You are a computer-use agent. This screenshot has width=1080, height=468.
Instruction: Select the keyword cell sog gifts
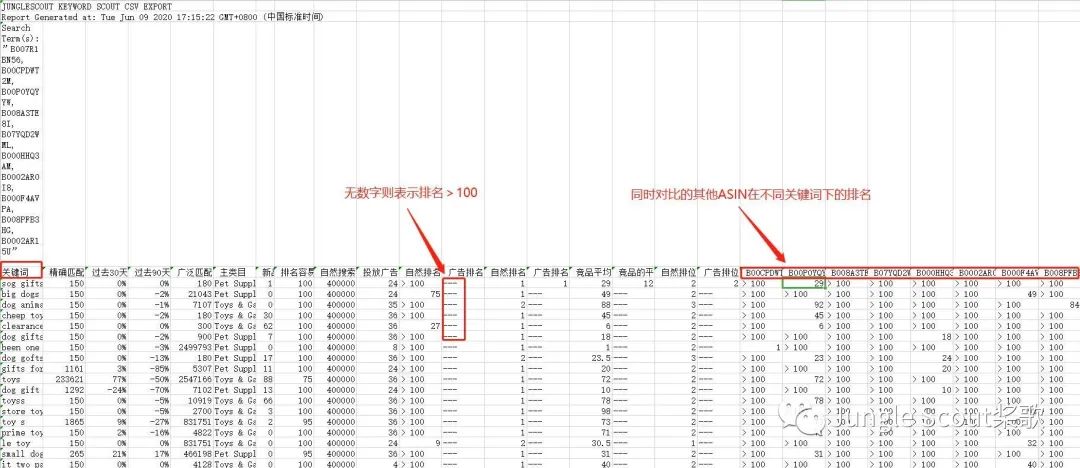pos(21,283)
